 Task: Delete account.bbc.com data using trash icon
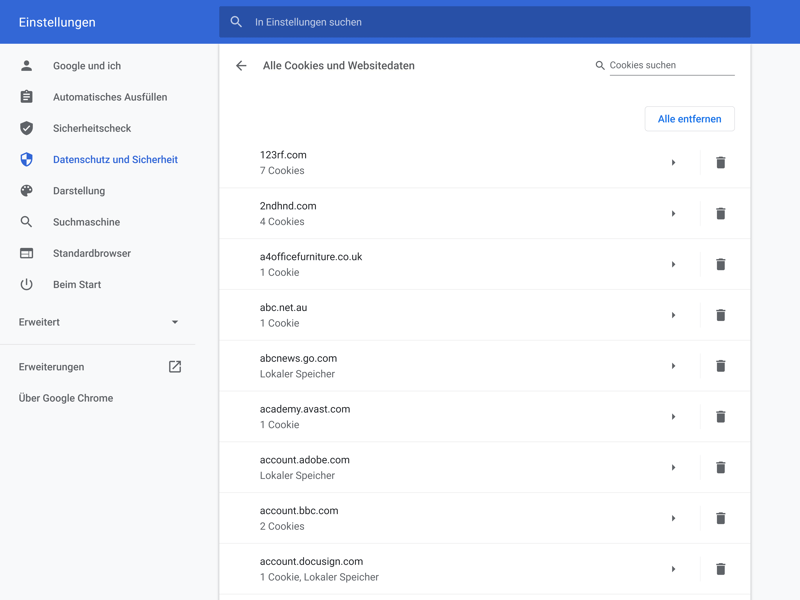click(720, 518)
